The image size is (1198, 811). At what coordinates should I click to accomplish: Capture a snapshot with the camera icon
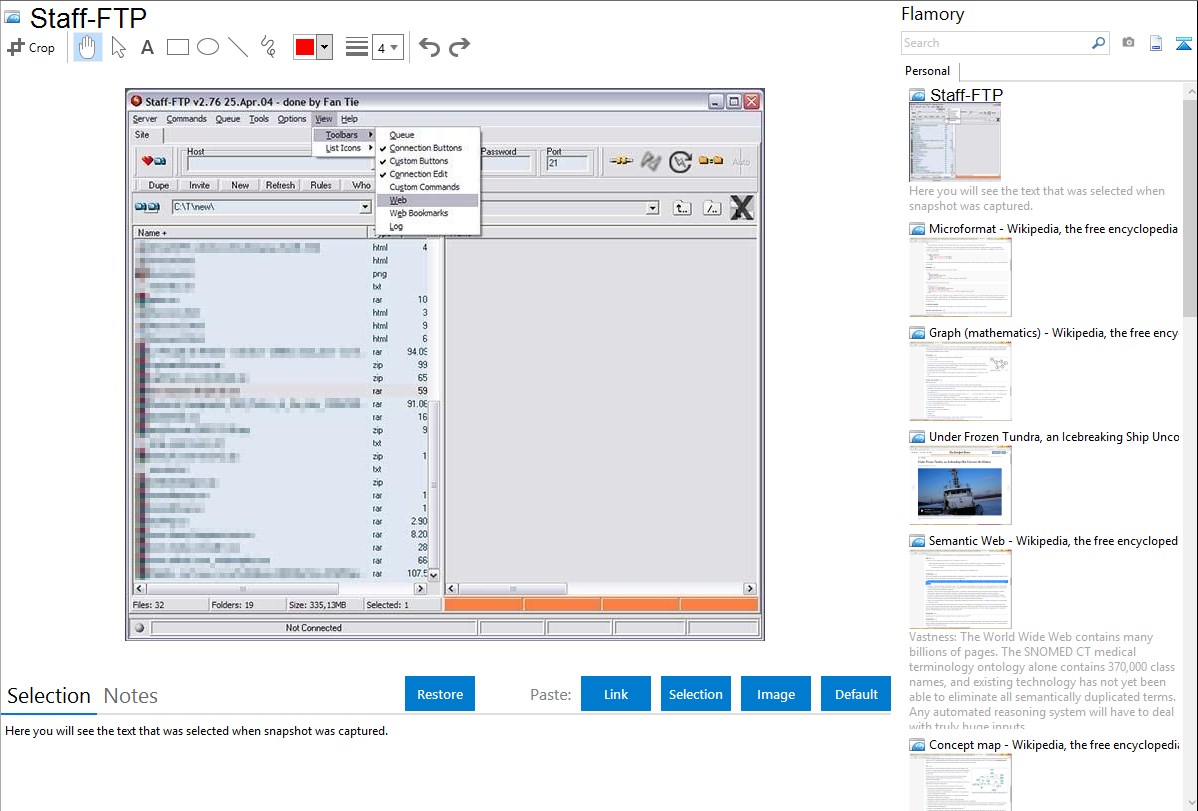(x=1128, y=43)
